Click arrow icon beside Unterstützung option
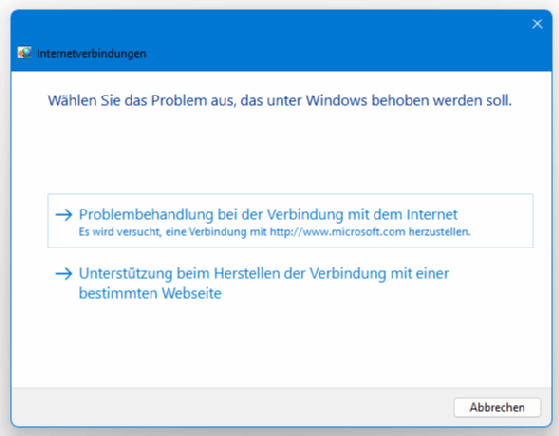This screenshot has height=436, width=559. (x=64, y=274)
